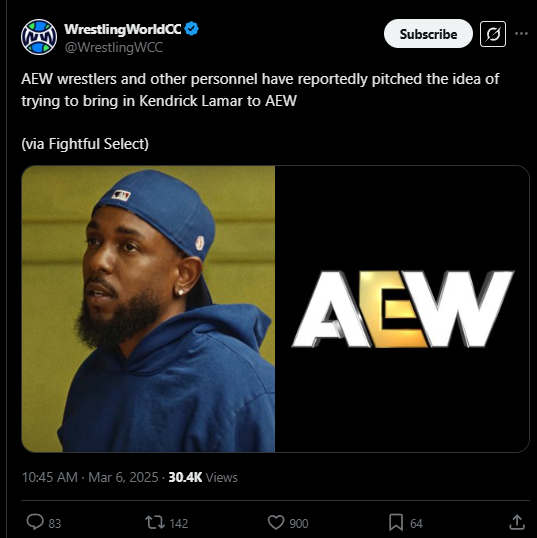Click the 64 bookmarks count
This screenshot has width=537, height=538.
(416, 524)
